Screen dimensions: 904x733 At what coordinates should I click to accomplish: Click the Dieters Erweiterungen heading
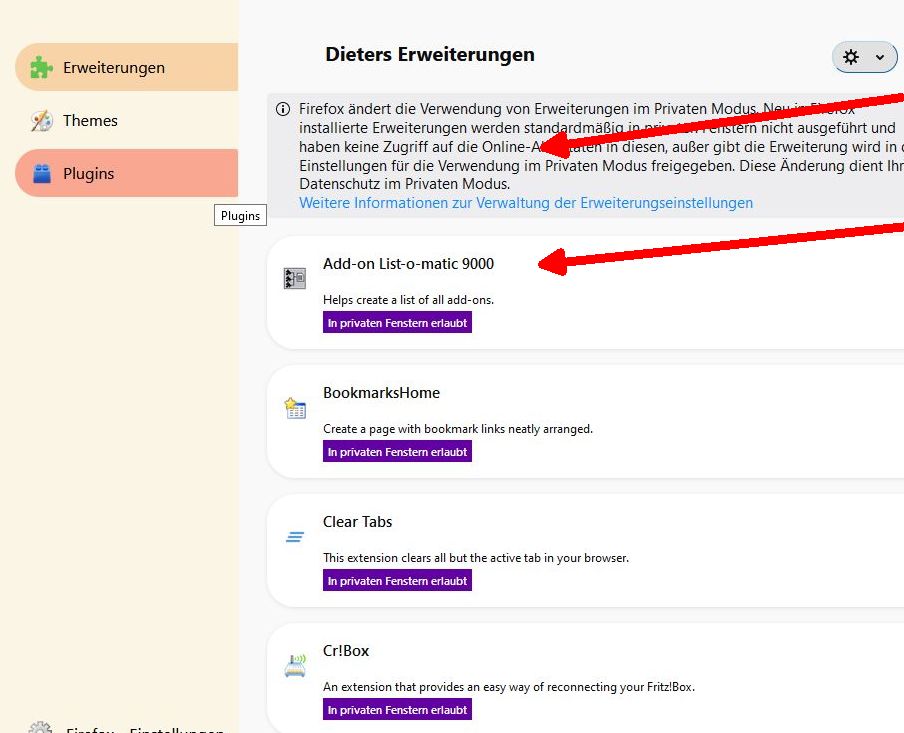point(430,54)
